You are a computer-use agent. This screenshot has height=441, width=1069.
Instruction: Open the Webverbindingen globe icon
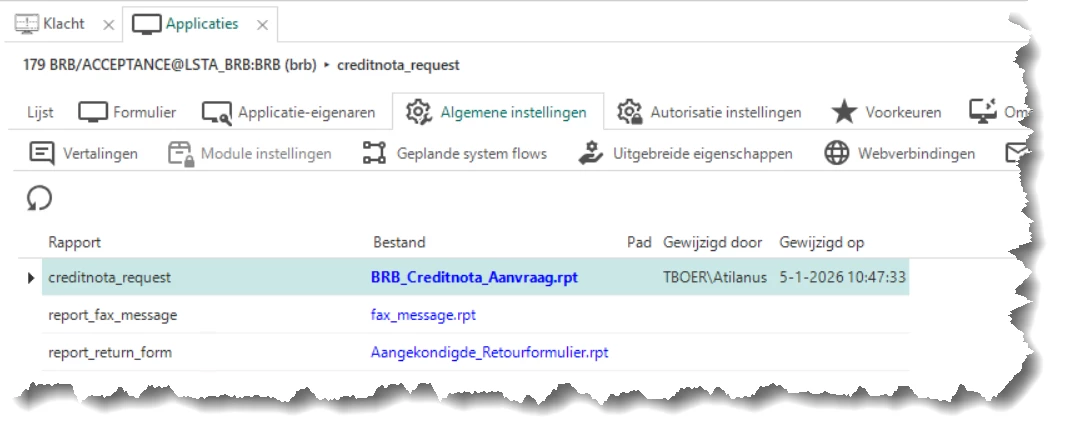[x=837, y=154]
